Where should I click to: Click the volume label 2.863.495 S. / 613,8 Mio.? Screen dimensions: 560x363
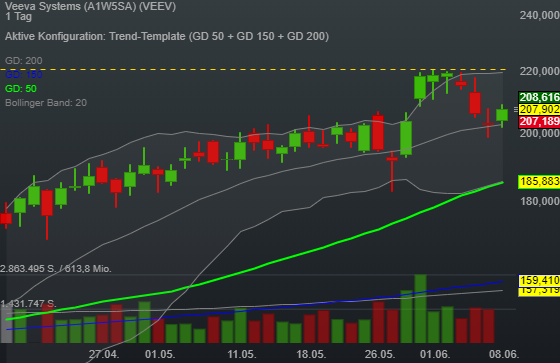point(56,269)
